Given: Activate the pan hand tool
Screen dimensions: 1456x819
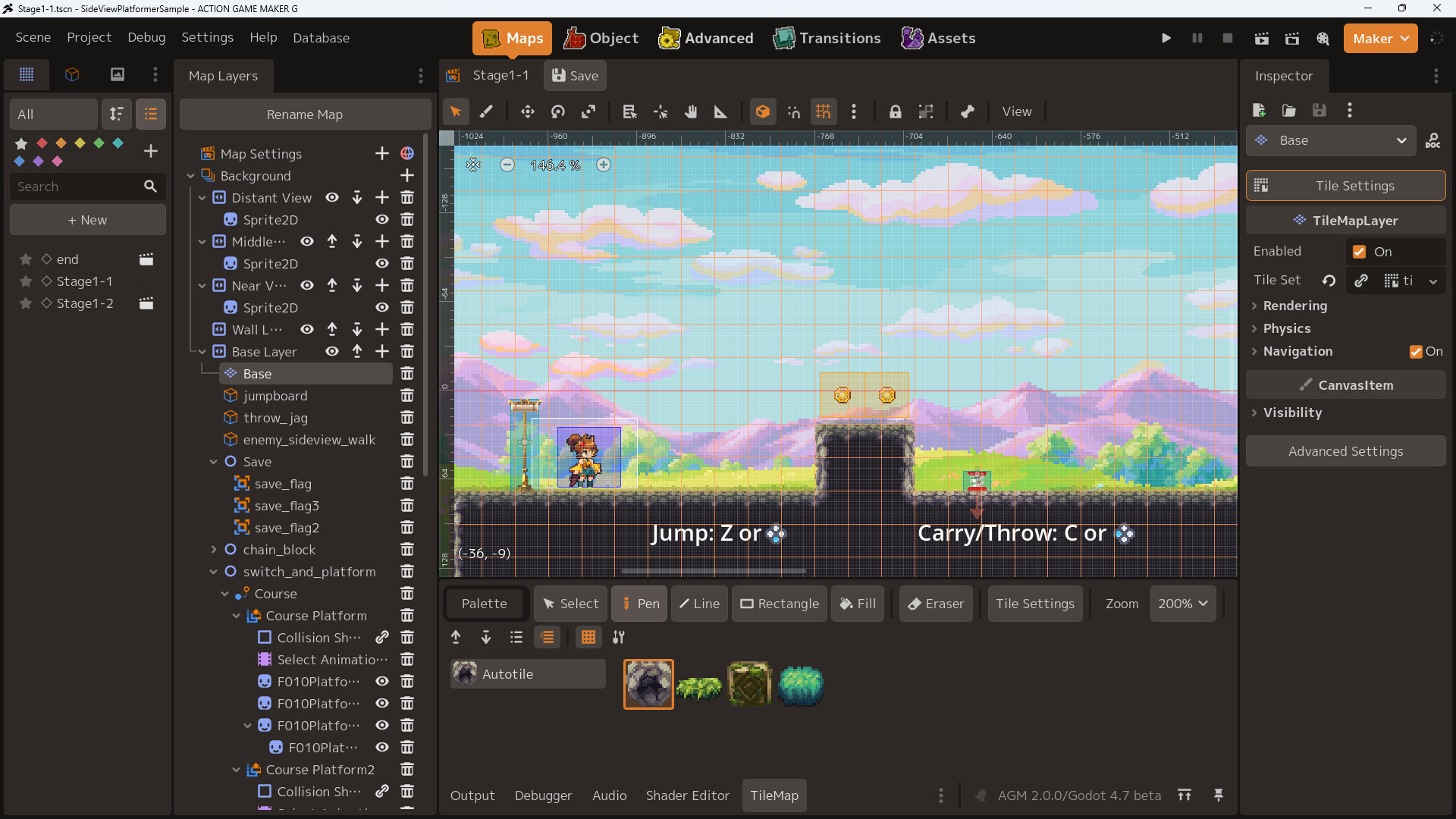Looking at the screenshot, I should (x=691, y=111).
